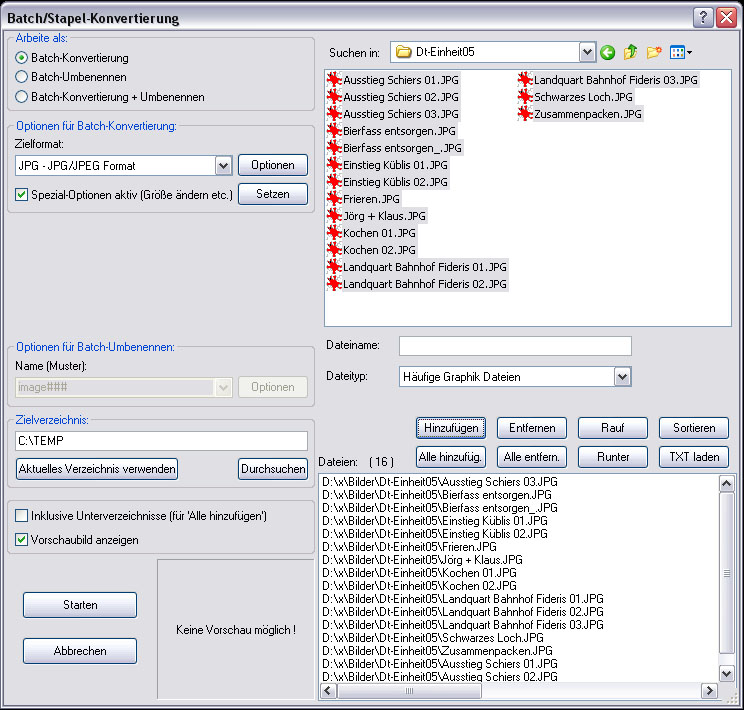Enable Inklusive Unterverzeichnisse checkbox

(22, 516)
